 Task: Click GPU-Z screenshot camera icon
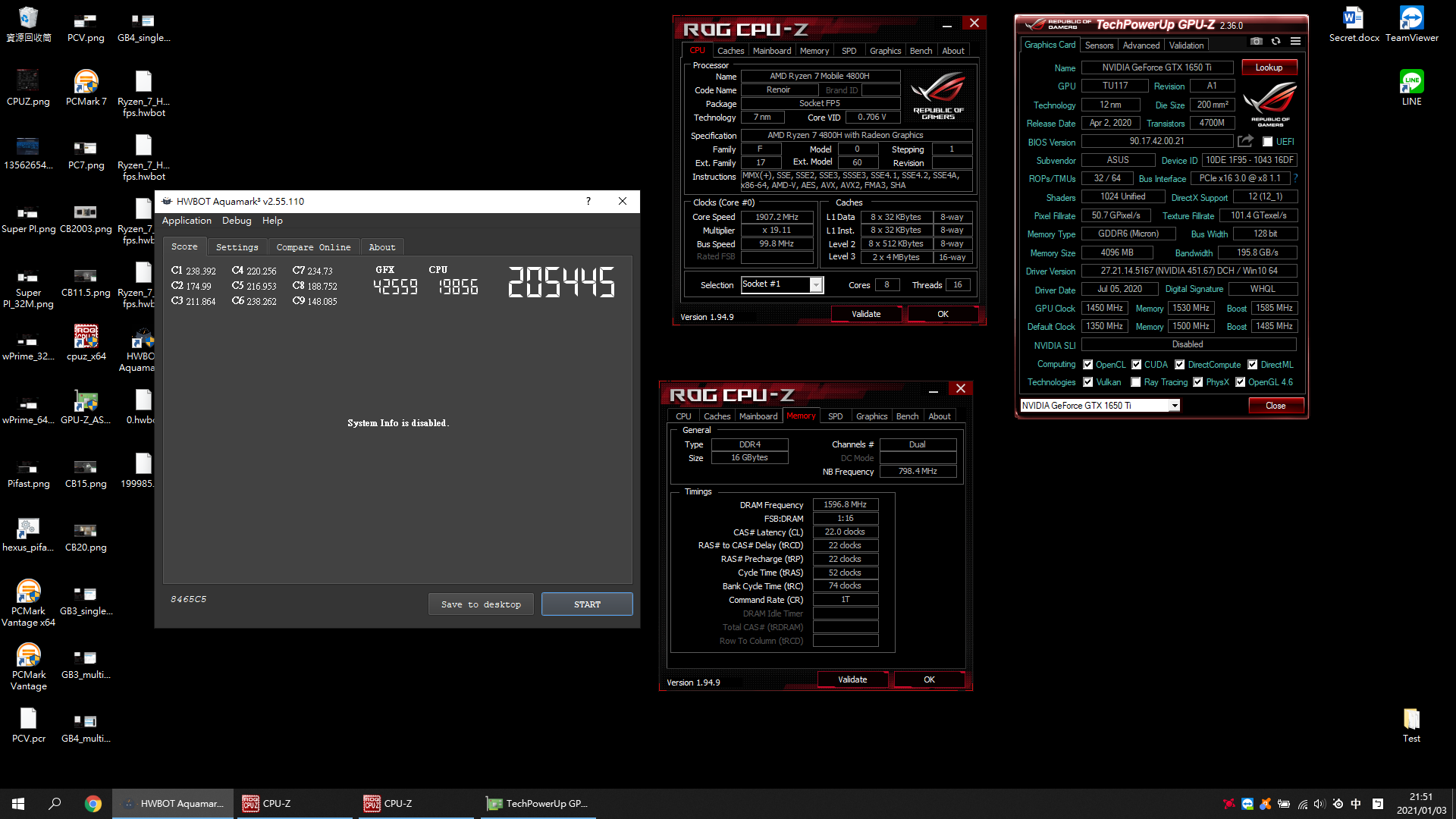[1257, 41]
